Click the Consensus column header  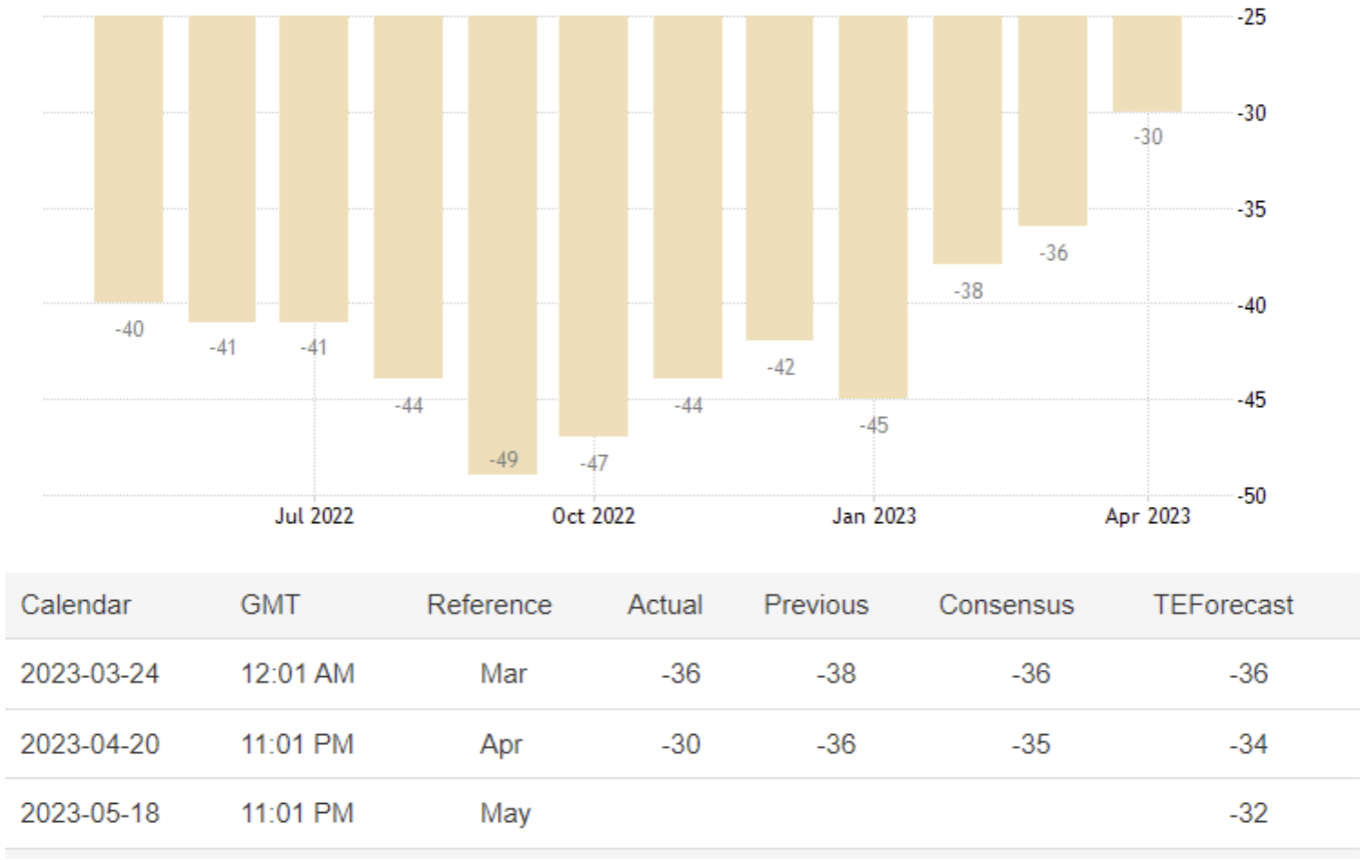click(x=1006, y=605)
